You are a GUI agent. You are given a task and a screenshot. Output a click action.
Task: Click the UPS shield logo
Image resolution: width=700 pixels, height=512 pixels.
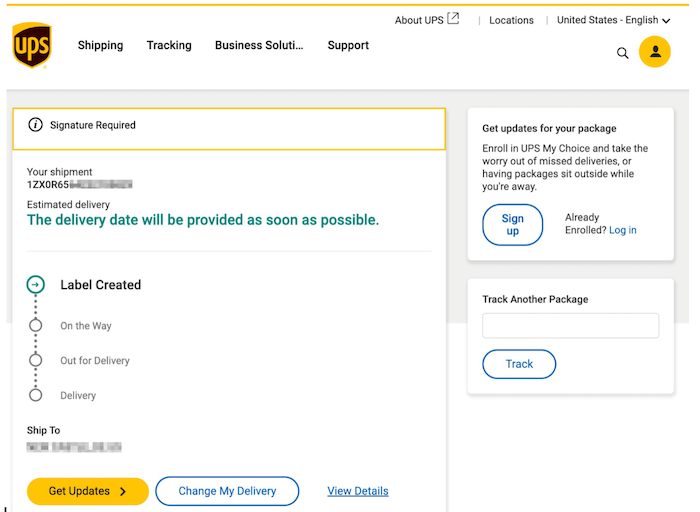click(x=32, y=45)
